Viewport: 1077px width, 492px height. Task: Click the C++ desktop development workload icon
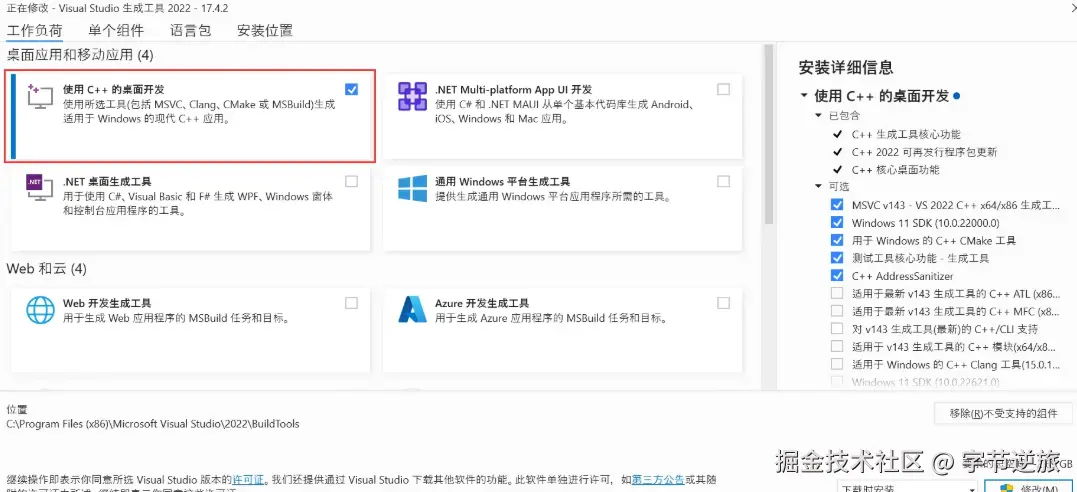pos(40,96)
